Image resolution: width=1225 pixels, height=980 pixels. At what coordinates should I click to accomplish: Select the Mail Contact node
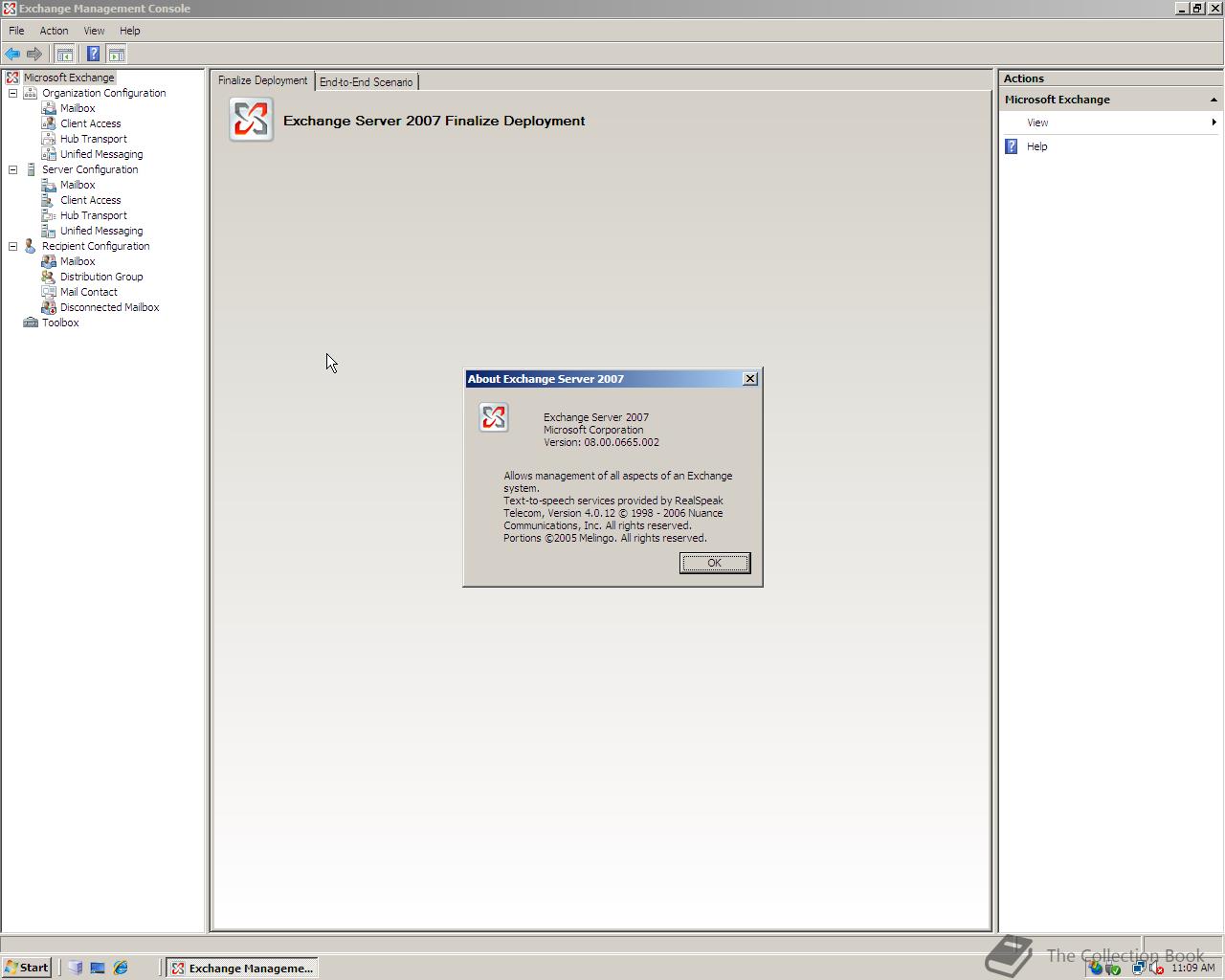click(x=89, y=292)
